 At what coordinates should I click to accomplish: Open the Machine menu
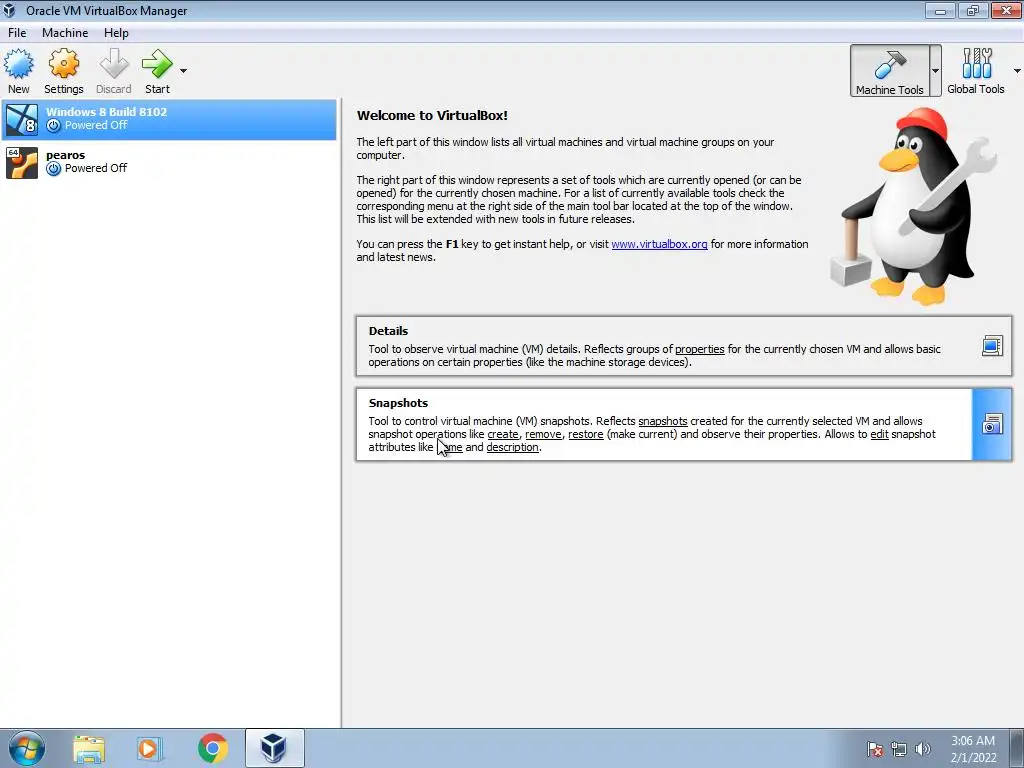65,33
